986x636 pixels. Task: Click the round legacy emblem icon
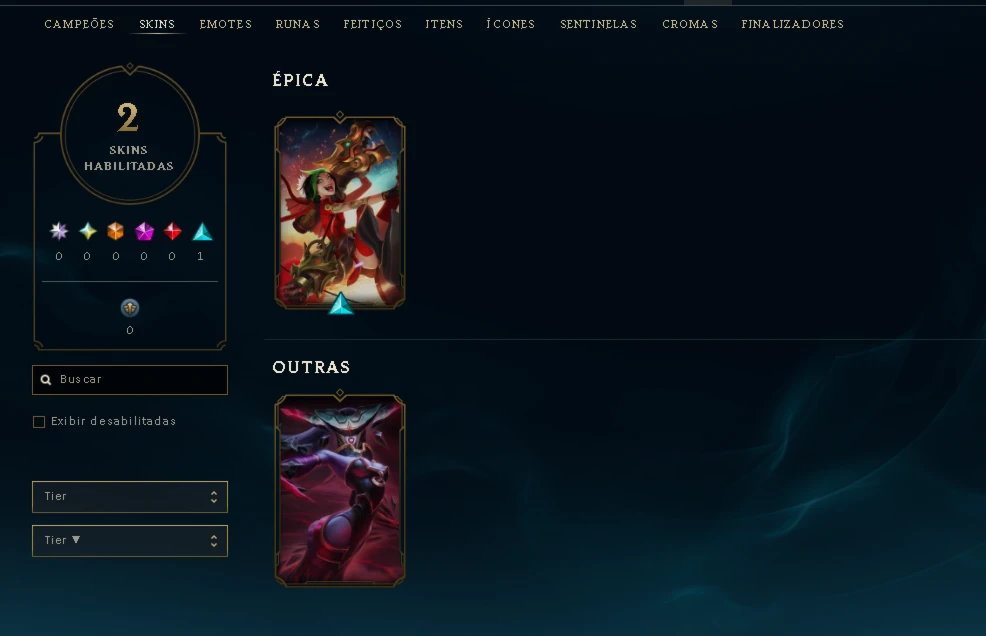[x=130, y=308]
